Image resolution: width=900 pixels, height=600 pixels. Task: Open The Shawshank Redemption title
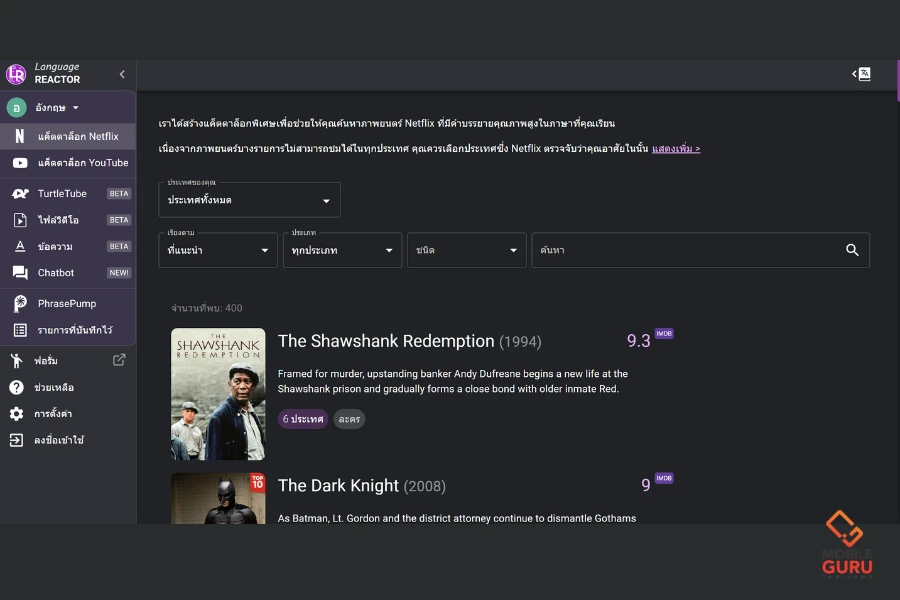386,341
